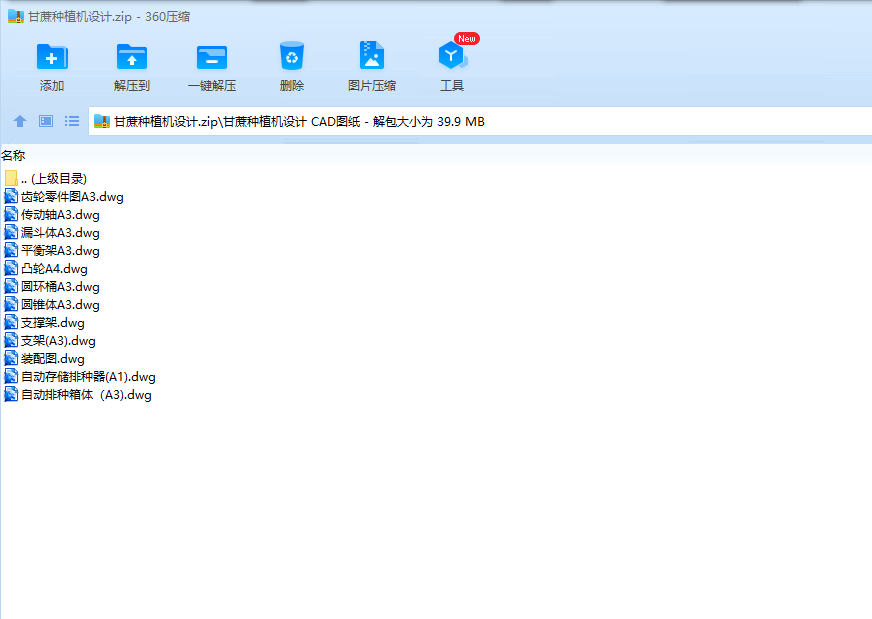Click the dwg icon beside 圆环桶A3.dwg

(11, 286)
